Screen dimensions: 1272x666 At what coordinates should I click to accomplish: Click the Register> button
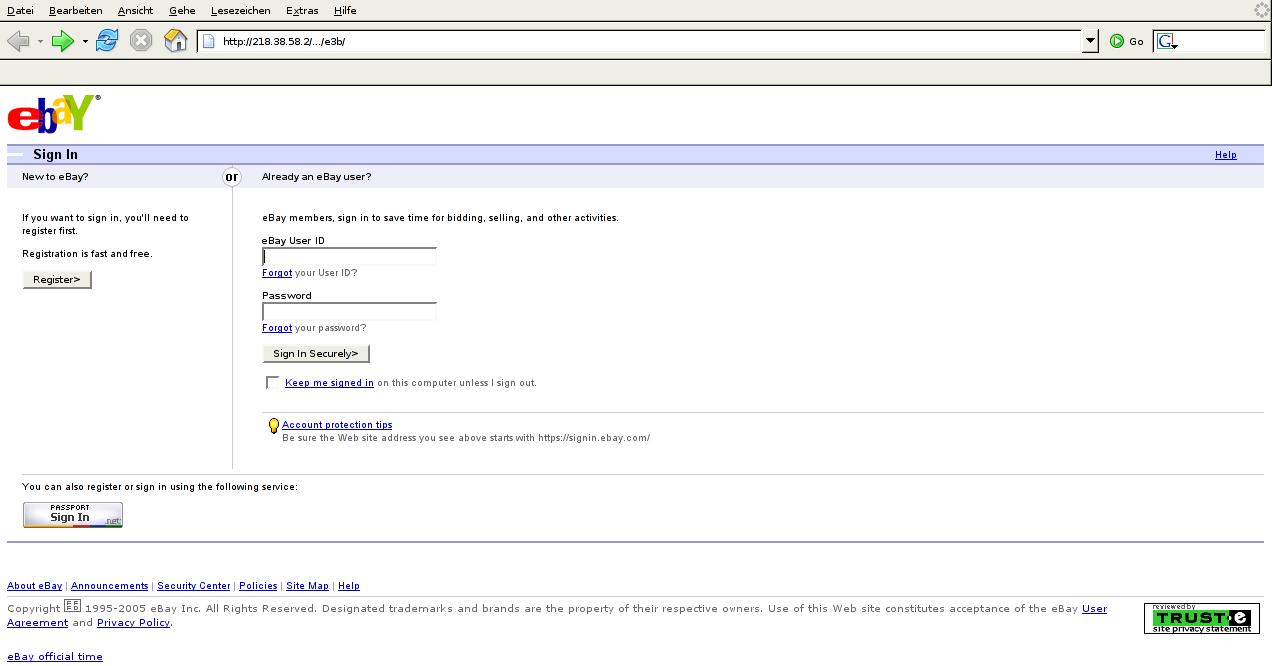57,280
